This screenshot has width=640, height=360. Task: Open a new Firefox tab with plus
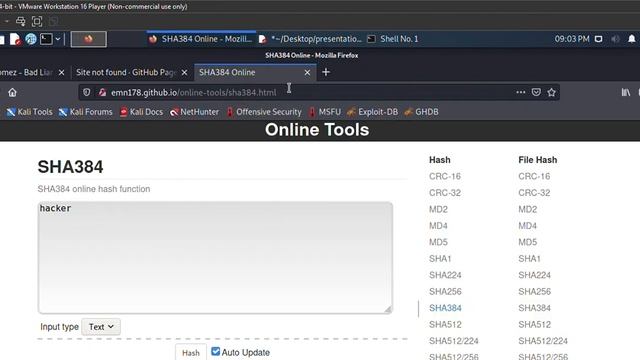point(326,72)
